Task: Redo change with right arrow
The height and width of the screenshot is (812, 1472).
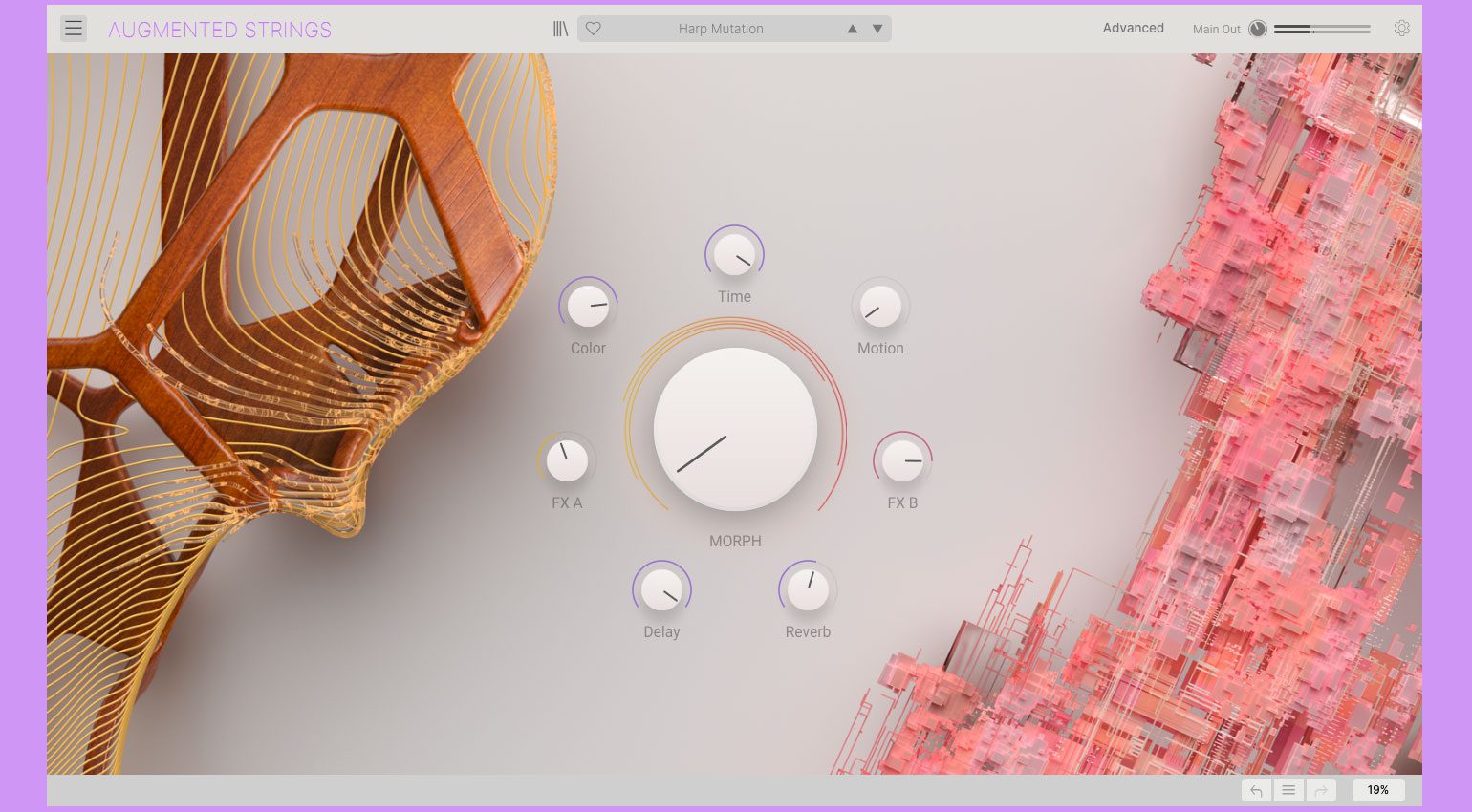Action: (x=1320, y=790)
